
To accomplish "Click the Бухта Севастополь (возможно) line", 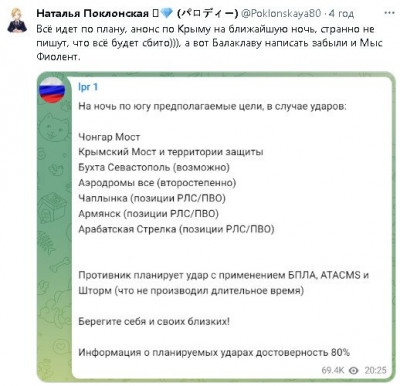I will tap(154, 167).
